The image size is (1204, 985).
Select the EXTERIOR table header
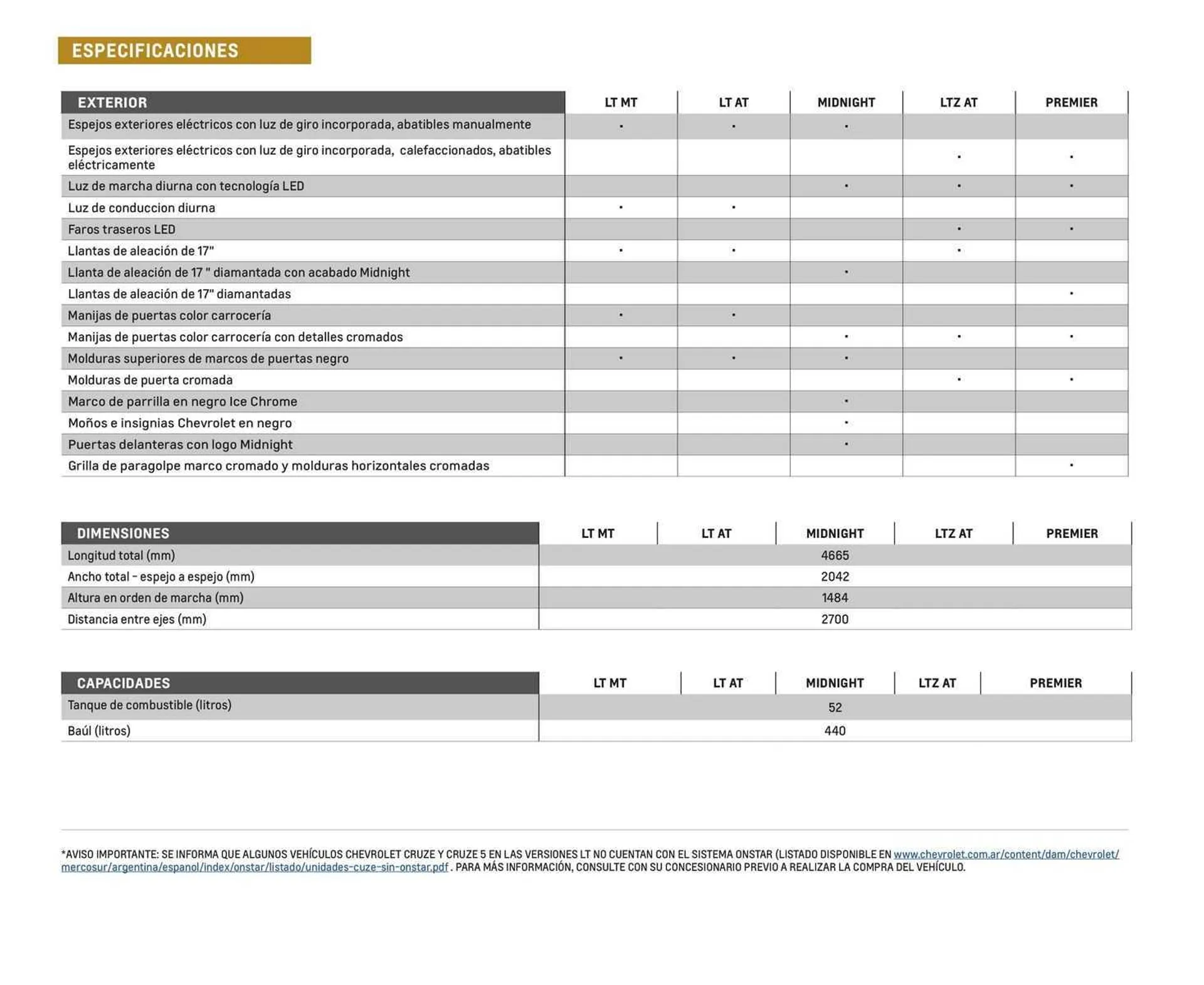(x=313, y=102)
